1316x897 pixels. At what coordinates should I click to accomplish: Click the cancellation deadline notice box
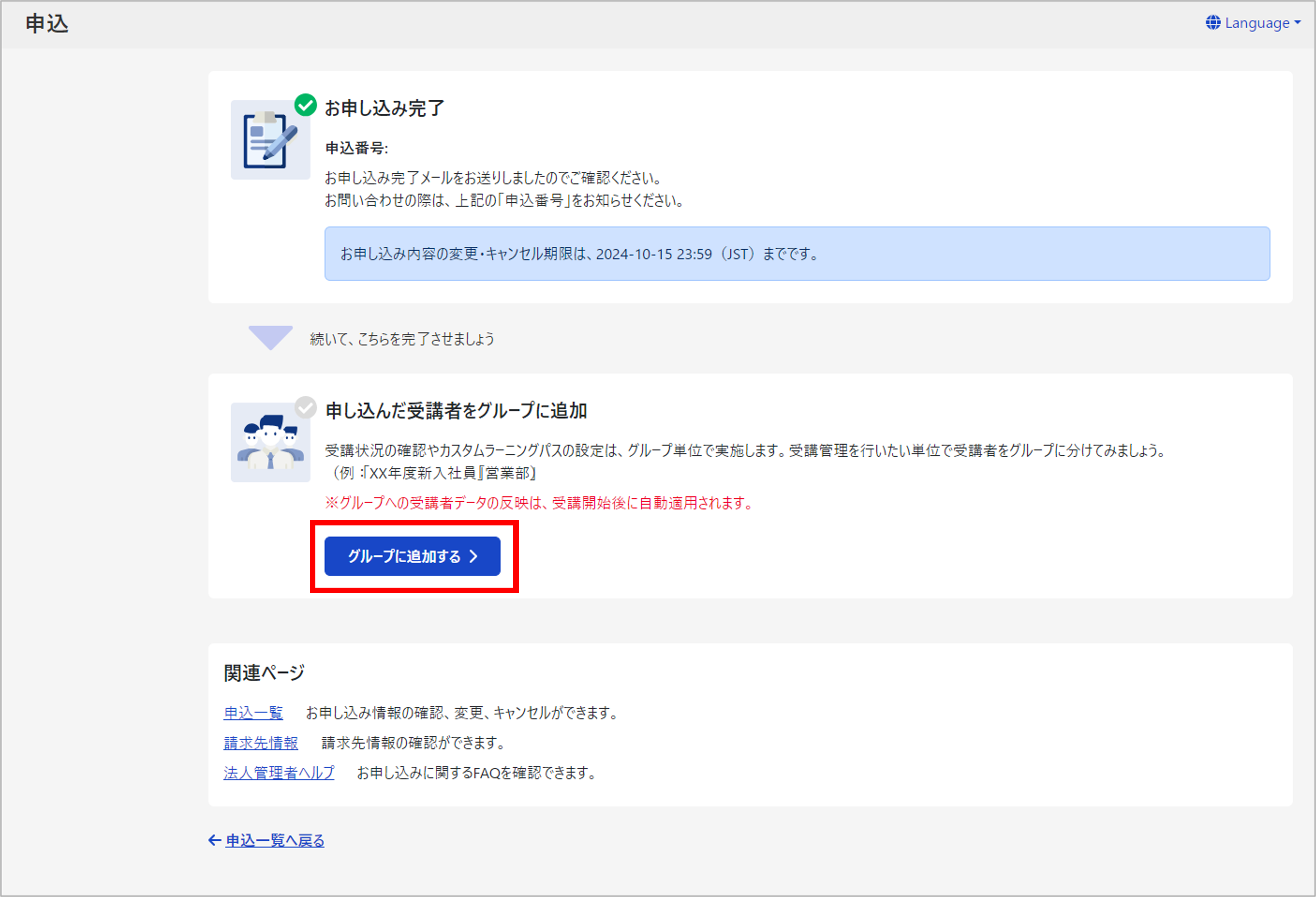pos(797,254)
